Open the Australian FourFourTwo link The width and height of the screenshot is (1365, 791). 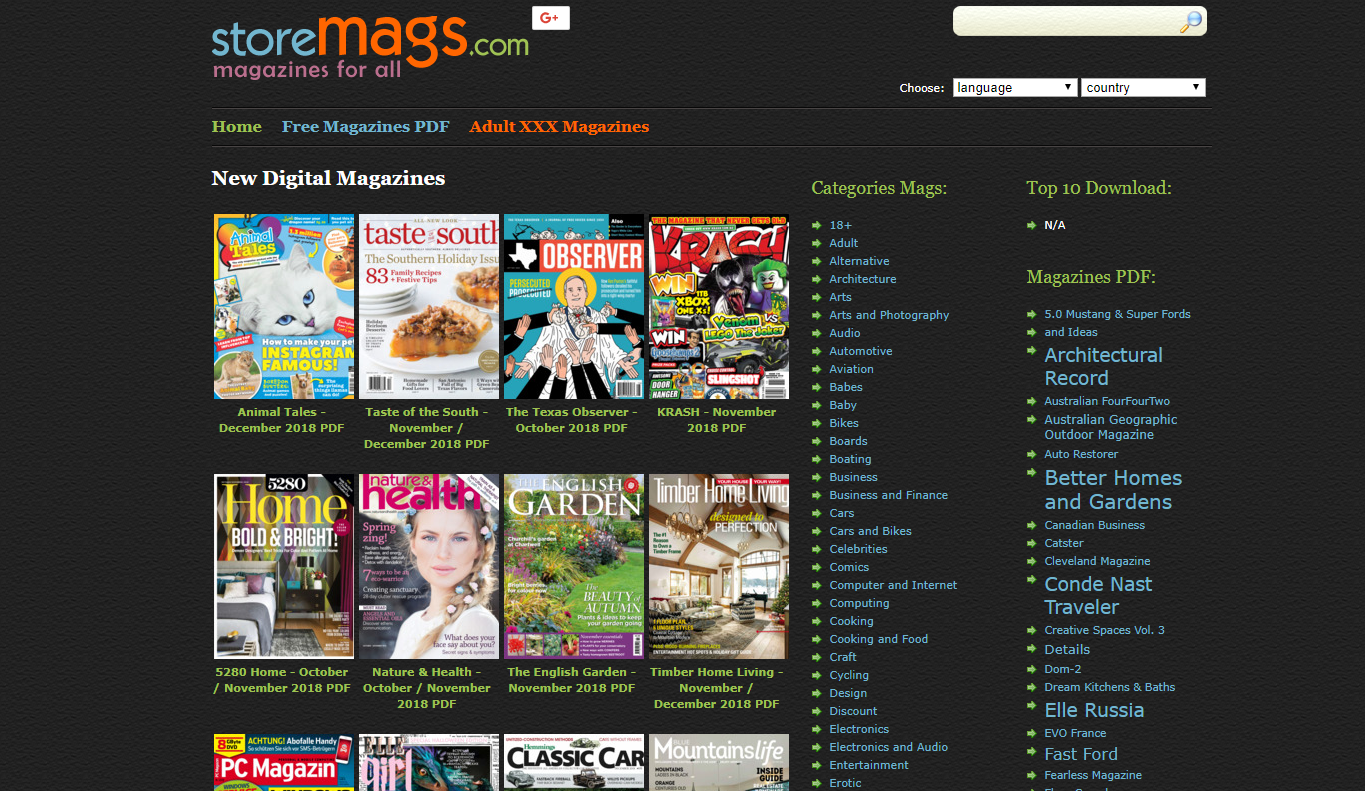pyautogui.click(x=1107, y=401)
